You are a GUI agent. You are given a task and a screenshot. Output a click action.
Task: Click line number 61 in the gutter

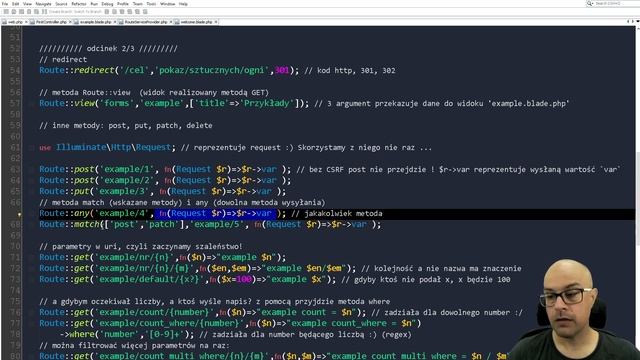[15, 148]
